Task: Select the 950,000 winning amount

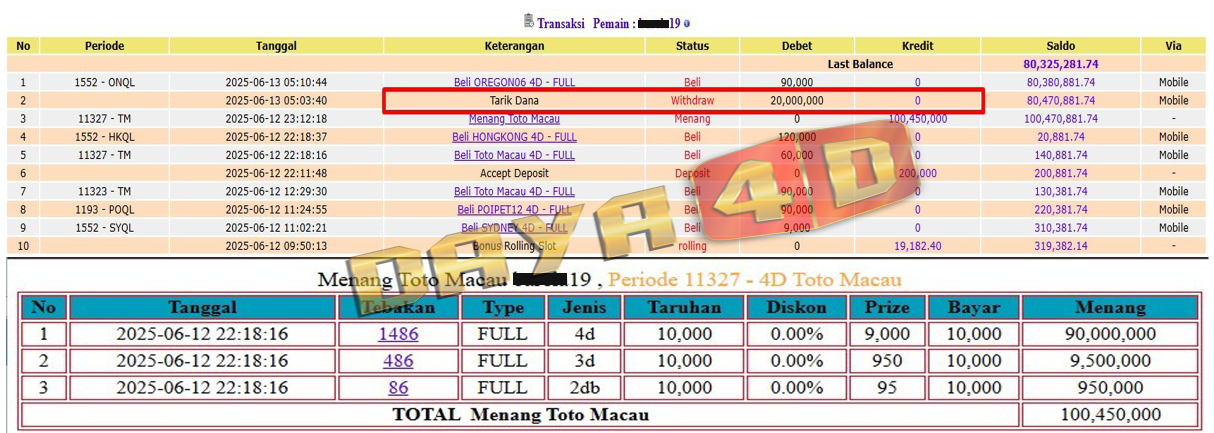Action: (1110, 387)
